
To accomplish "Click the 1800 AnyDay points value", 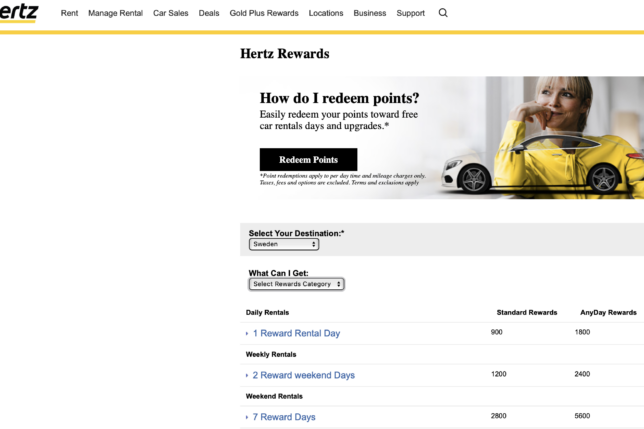I will pos(582,332).
